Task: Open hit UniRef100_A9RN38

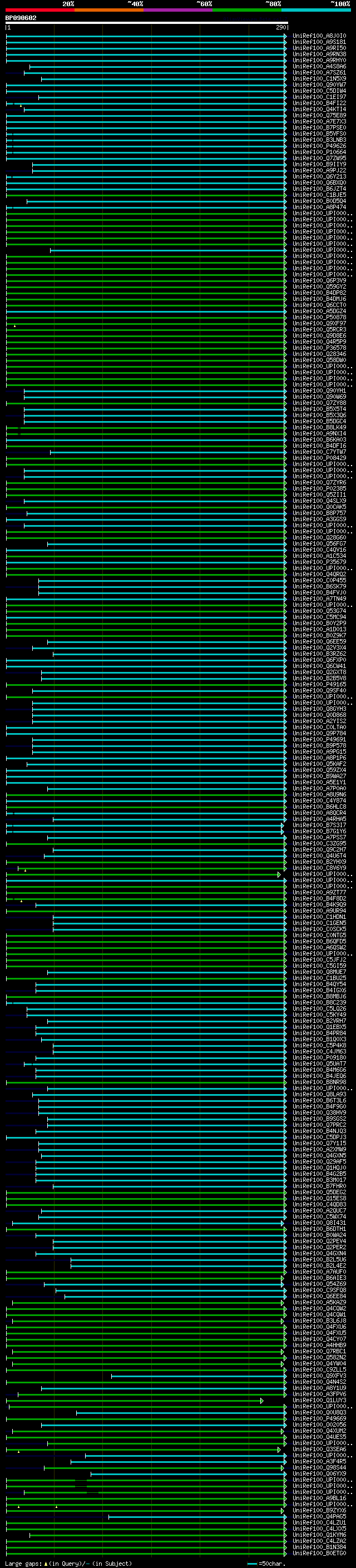Action: [x=319, y=54]
